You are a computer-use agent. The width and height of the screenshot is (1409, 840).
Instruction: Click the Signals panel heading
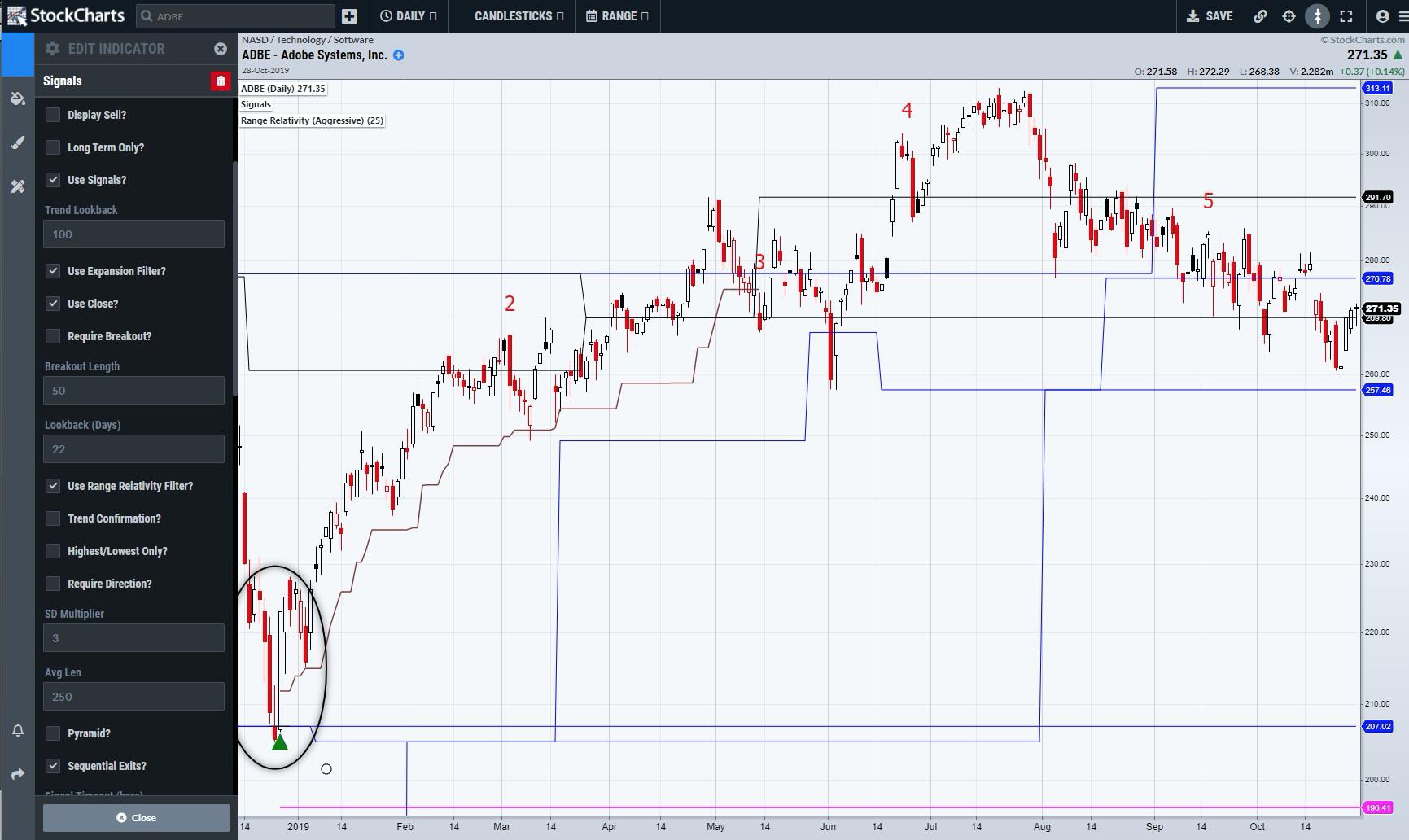[63, 81]
